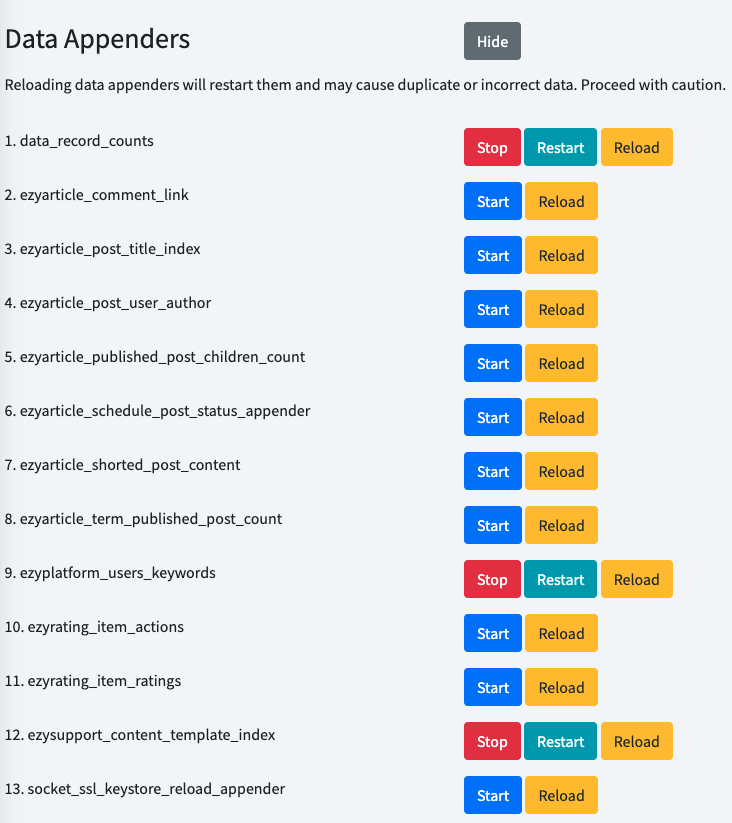732x823 pixels.
Task: Reload the ezyarticle_post_title_index appender
Action: (561, 255)
